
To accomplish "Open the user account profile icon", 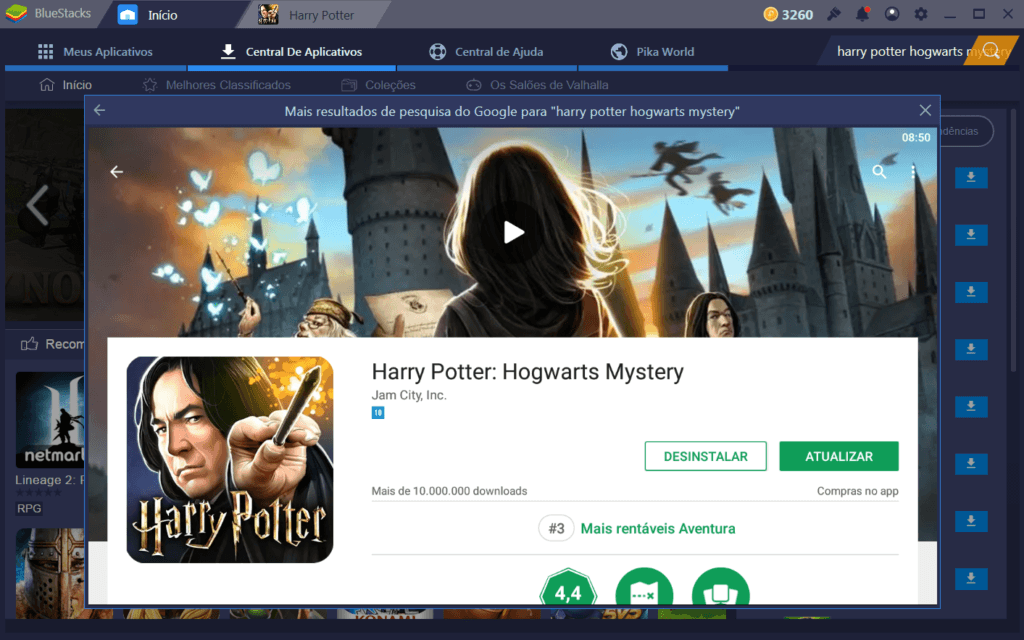I will tap(891, 14).
